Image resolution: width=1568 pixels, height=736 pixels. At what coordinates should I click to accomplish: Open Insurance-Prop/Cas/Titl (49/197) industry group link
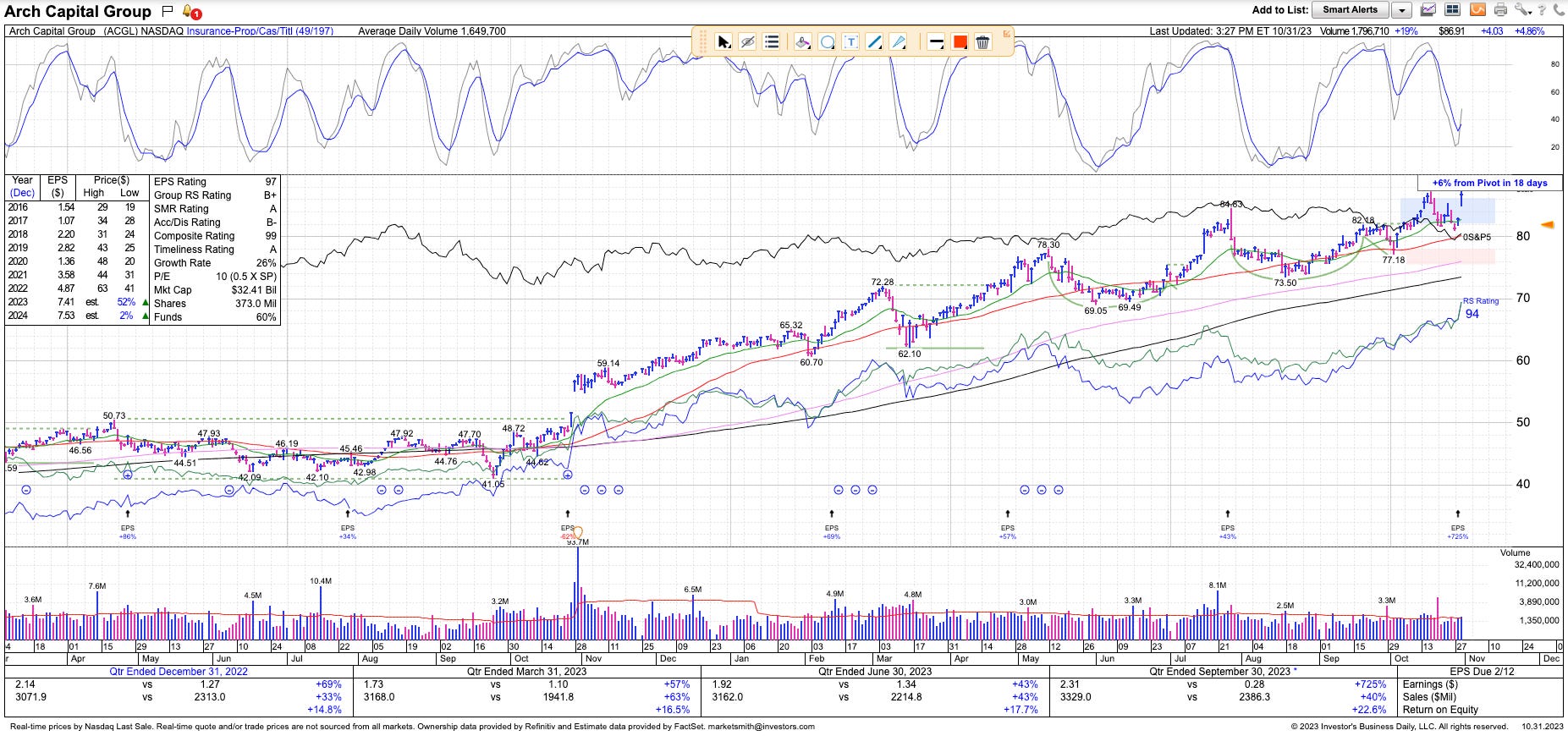pyautogui.click(x=260, y=31)
